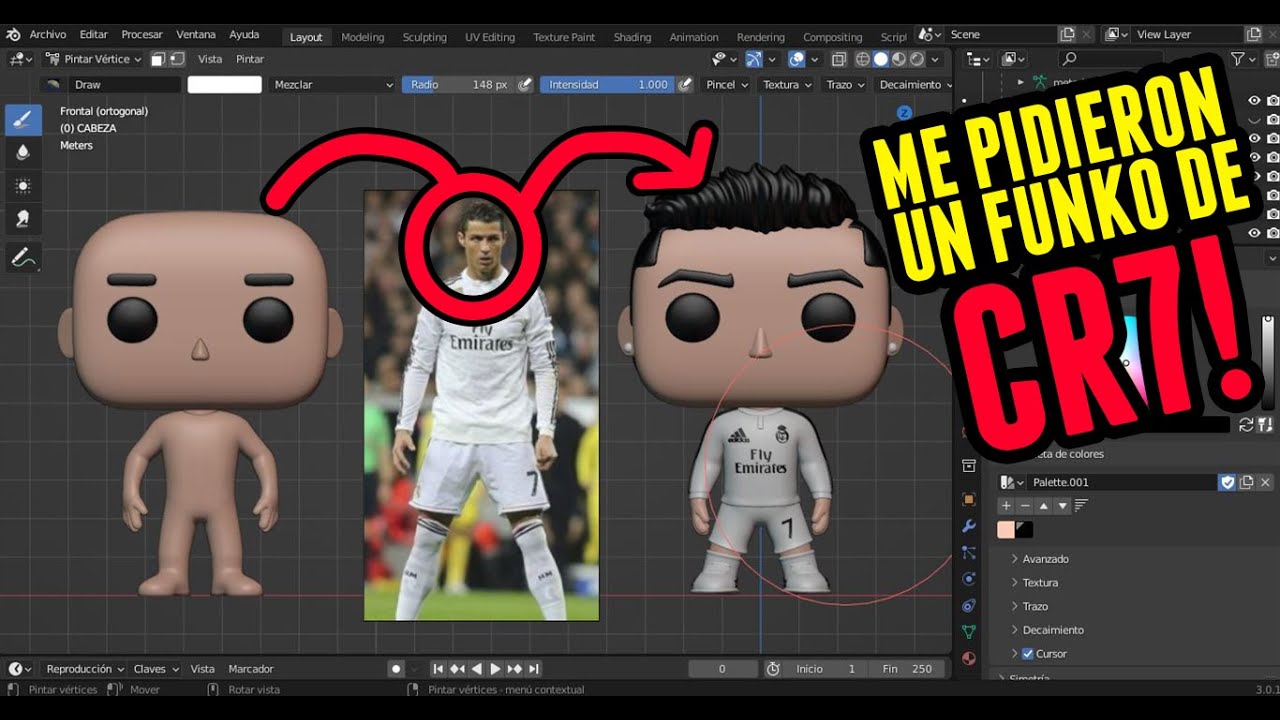1280x720 pixels.
Task: Click intensity pen pressure icon
Action: (685, 85)
